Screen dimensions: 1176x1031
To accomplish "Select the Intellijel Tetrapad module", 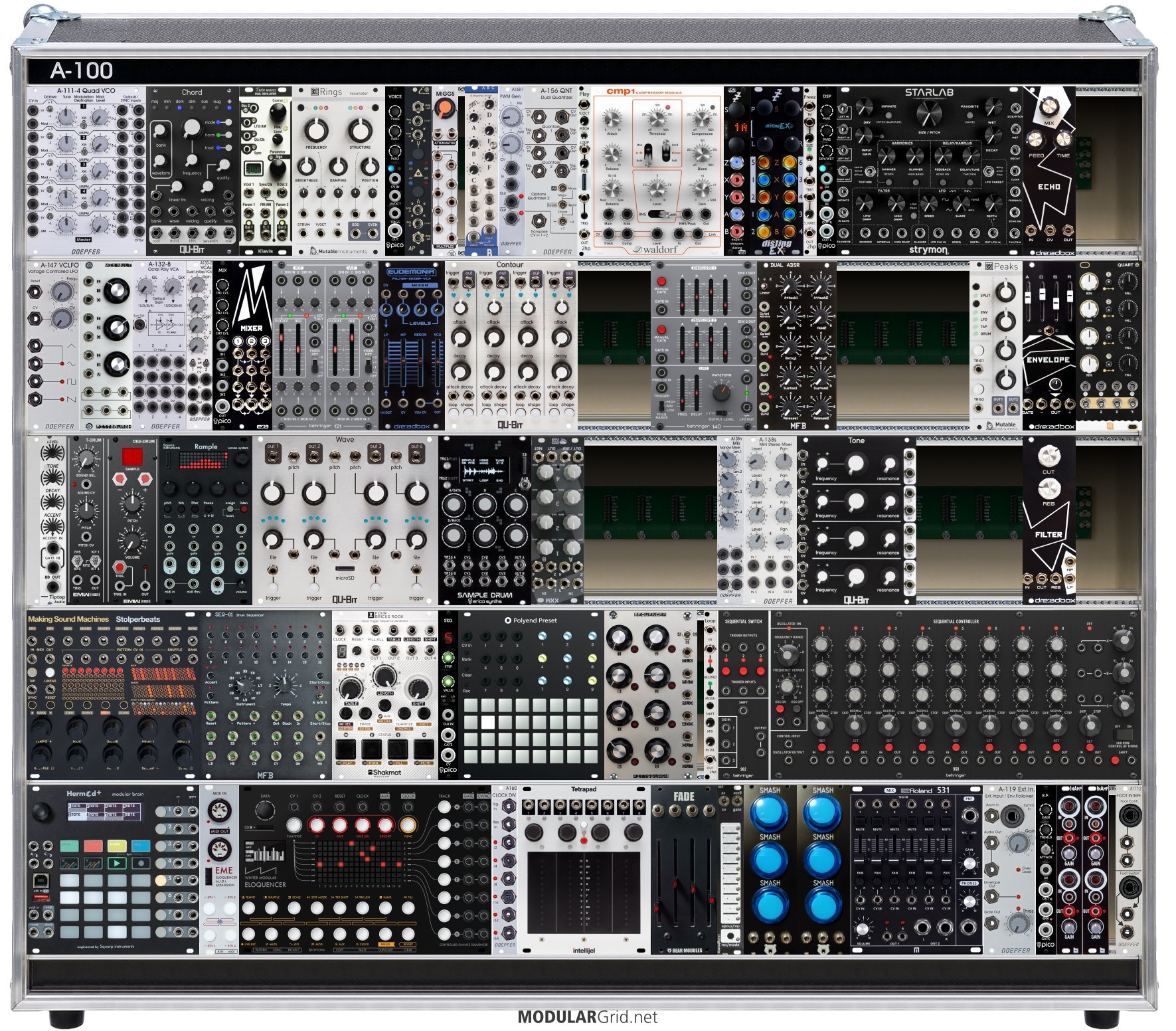I will coord(584,870).
